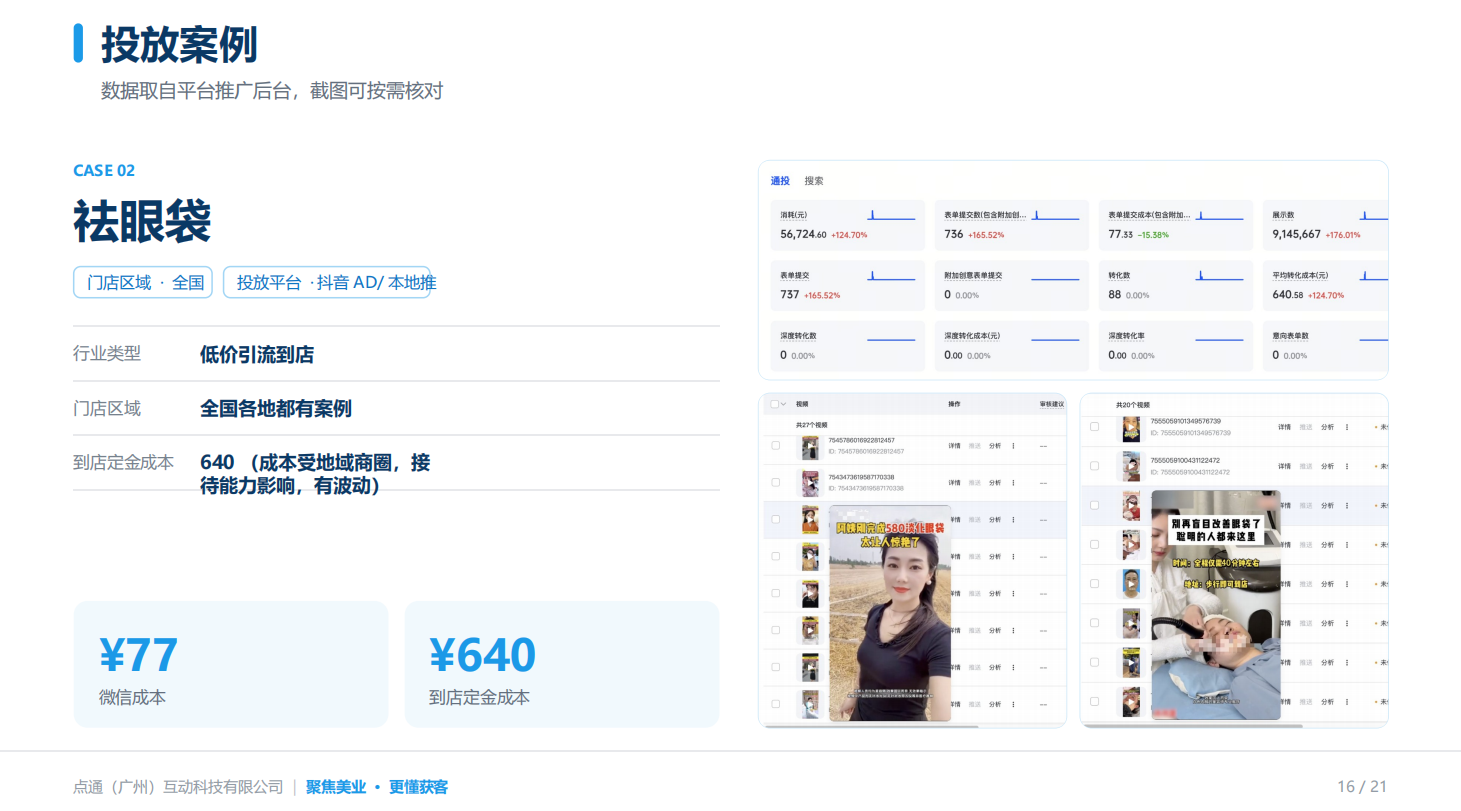Tick select-all checkbox in 视频 table header
The image size is (1461, 811).
click(x=774, y=404)
